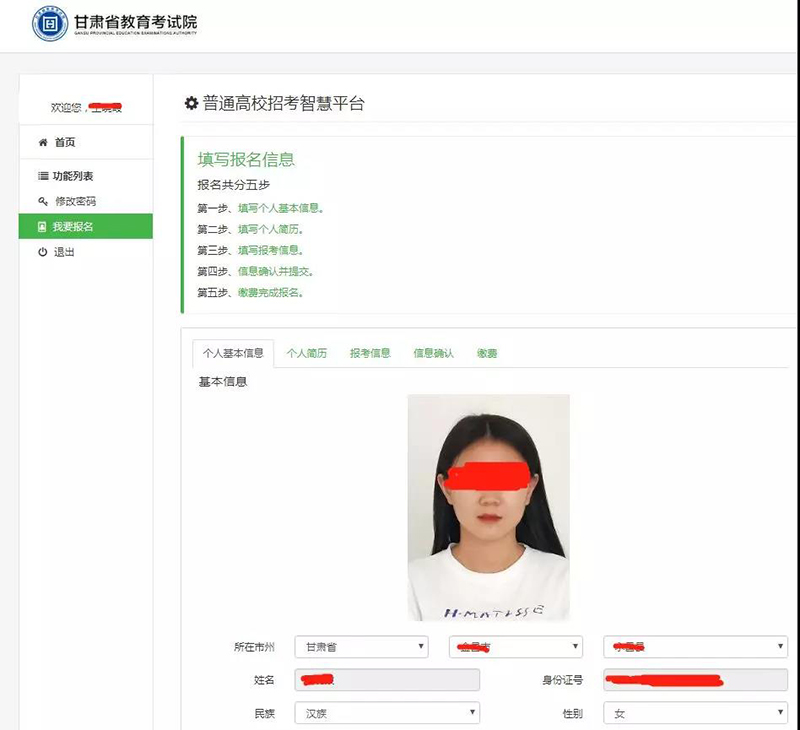
Task: Click the ID card icon beside 我要报名
Action: click(42, 226)
